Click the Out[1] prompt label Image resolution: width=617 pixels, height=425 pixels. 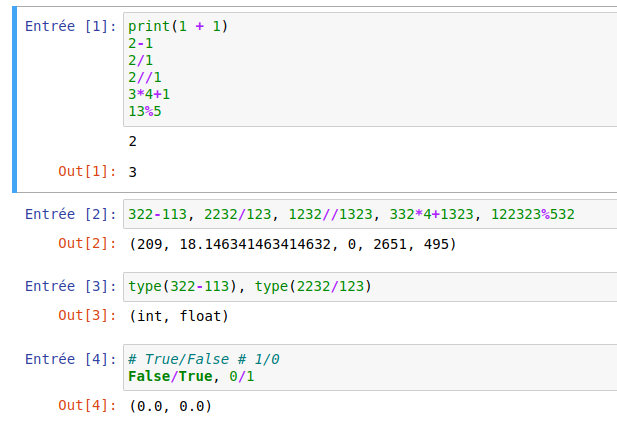coord(88,172)
